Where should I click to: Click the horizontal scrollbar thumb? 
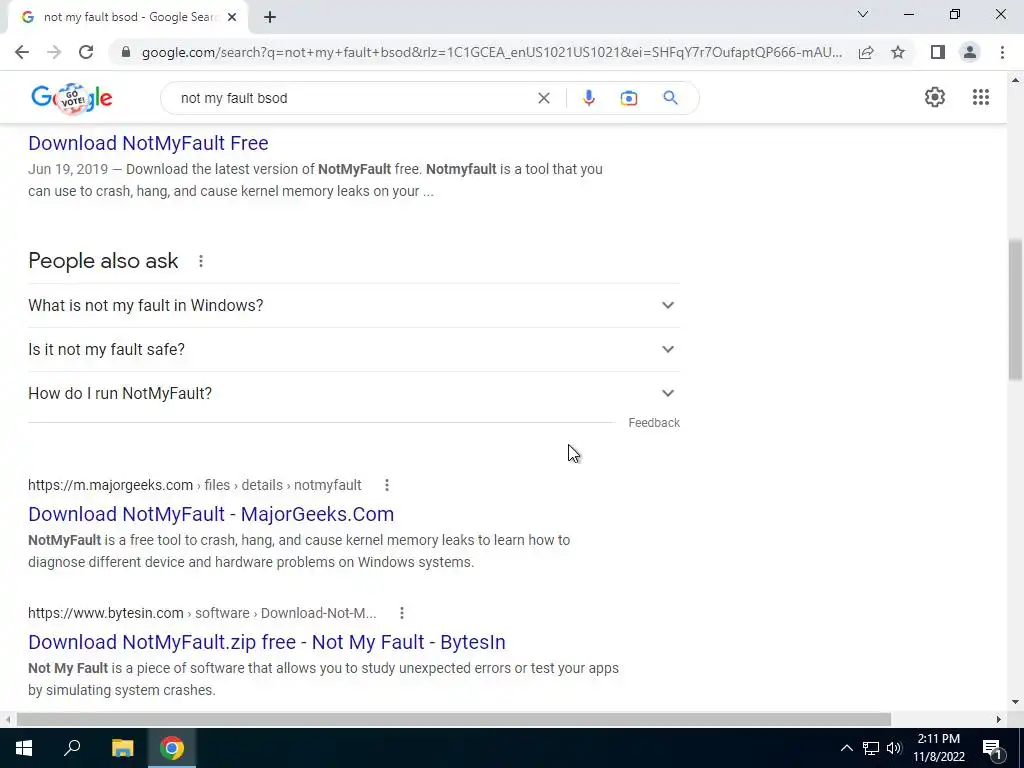(453, 719)
